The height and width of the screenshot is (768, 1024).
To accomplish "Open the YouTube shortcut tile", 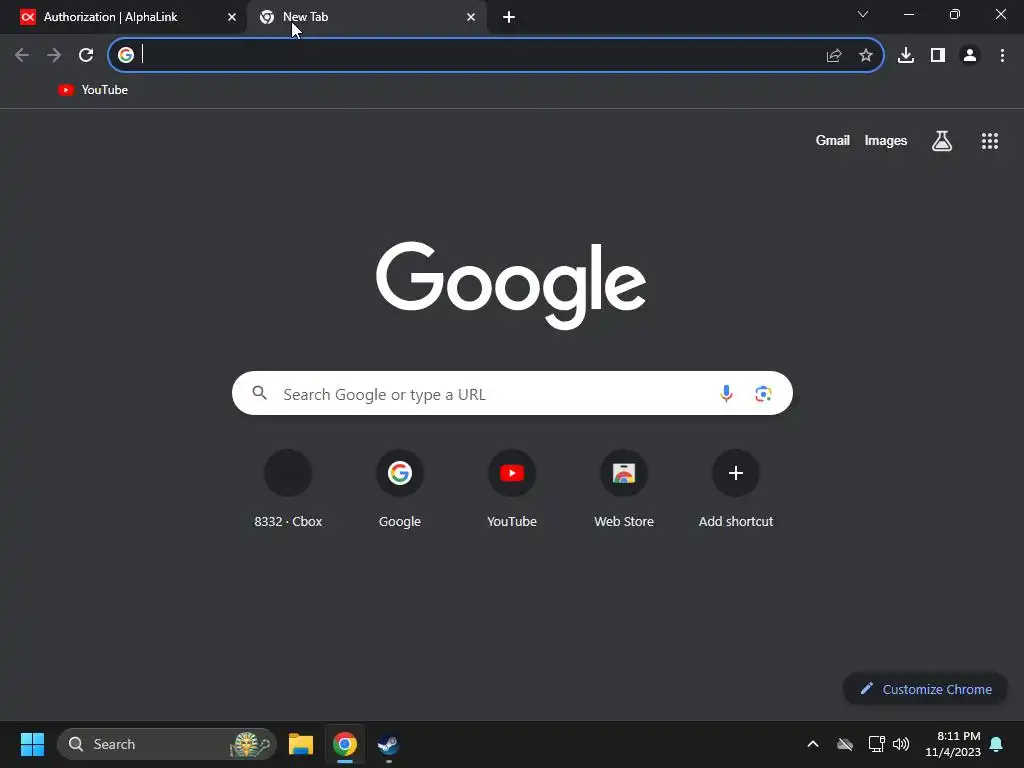I will tap(512, 489).
